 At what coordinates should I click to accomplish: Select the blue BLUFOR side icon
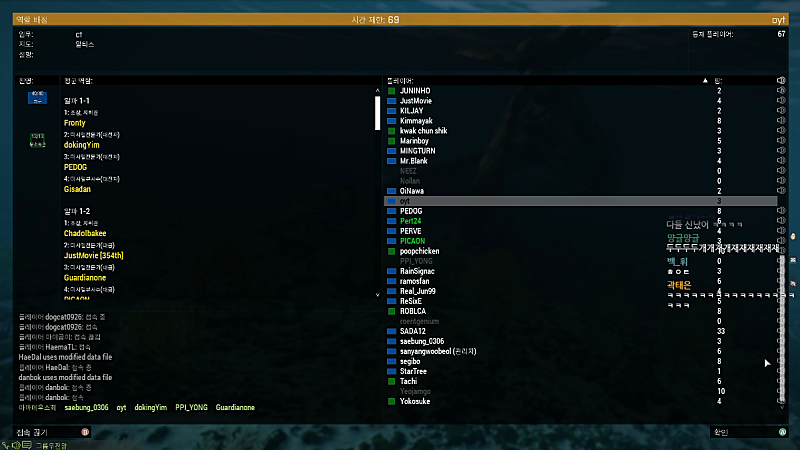(x=37, y=97)
